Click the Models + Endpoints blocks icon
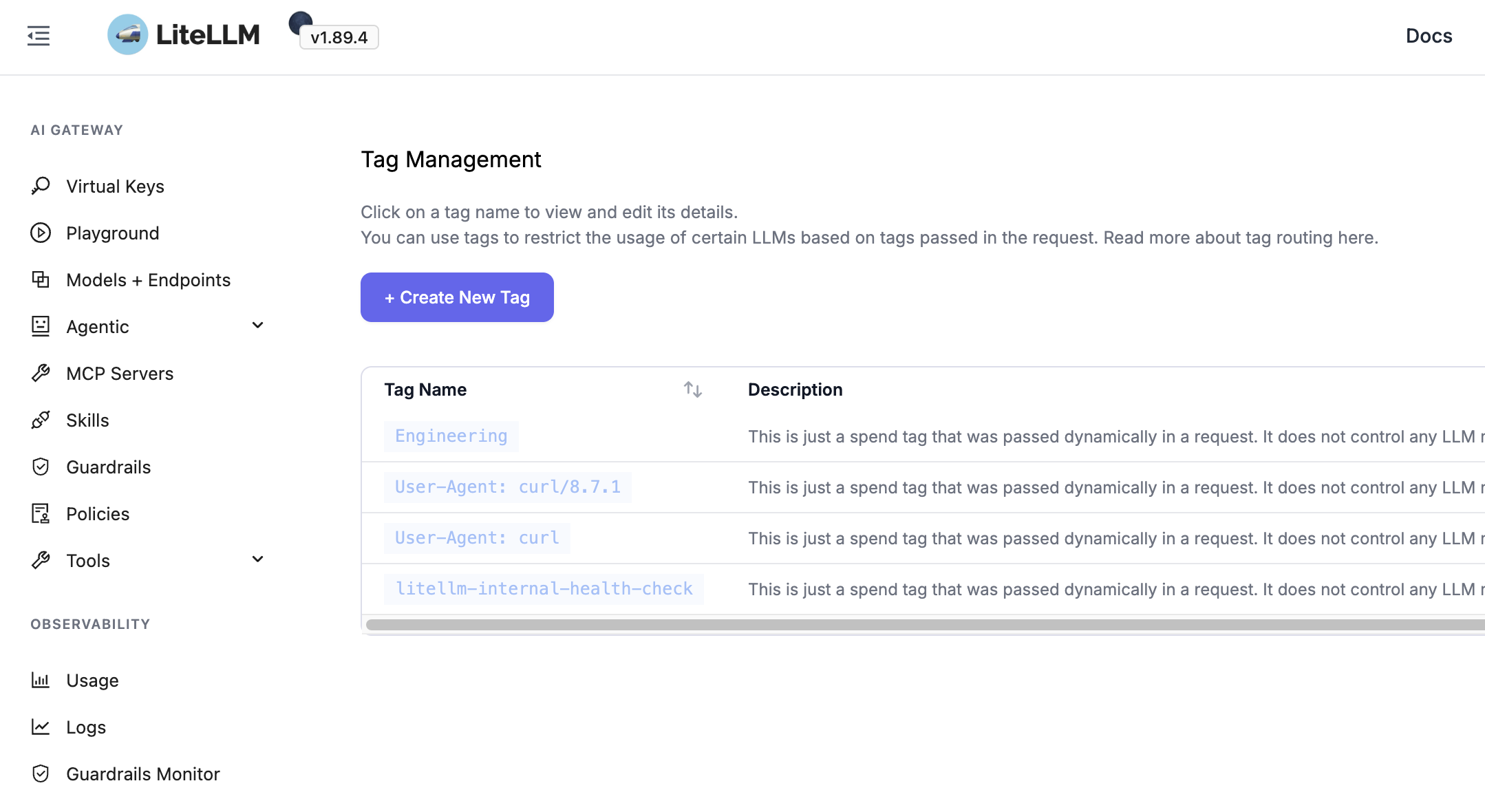 pos(41,279)
